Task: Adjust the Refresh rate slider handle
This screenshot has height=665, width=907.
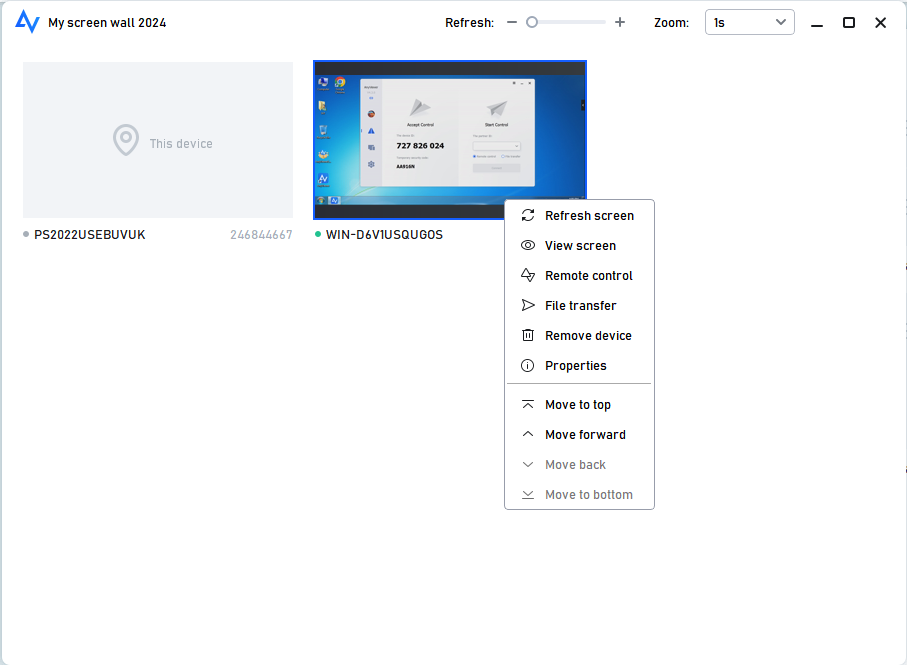Action: point(531,20)
